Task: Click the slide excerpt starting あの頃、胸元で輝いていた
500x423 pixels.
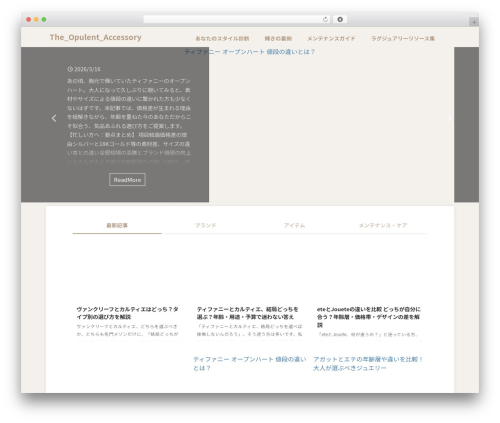Action: [129, 121]
